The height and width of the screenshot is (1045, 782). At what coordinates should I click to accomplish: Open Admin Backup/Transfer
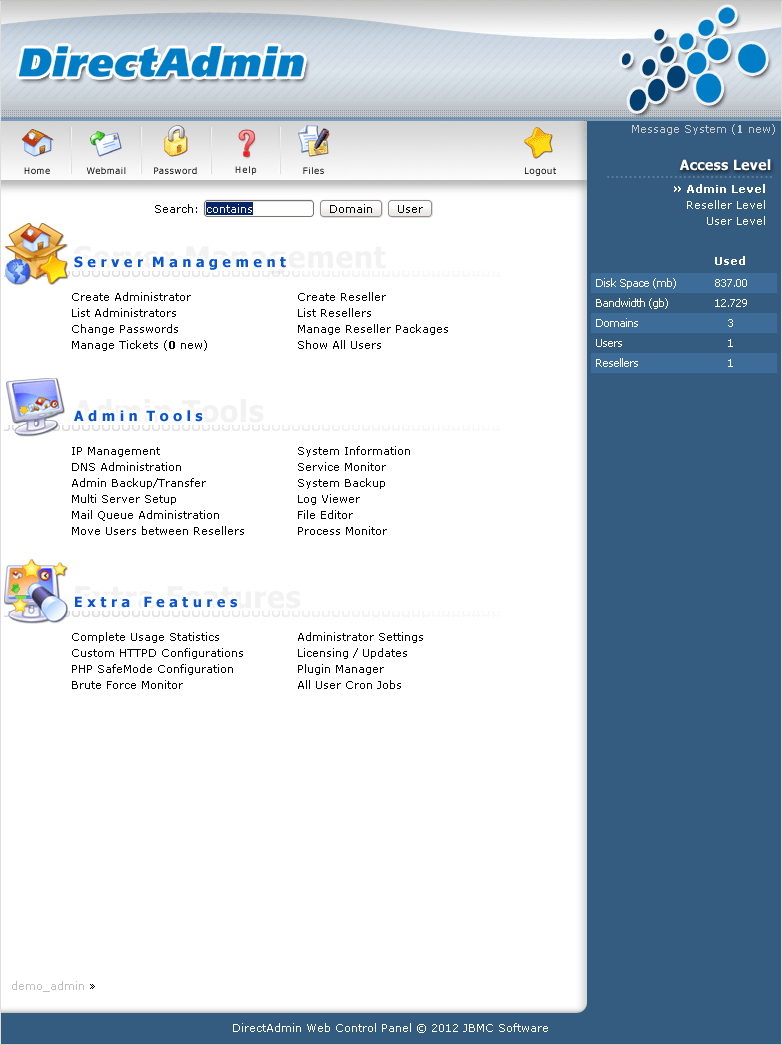[x=138, y=483]
